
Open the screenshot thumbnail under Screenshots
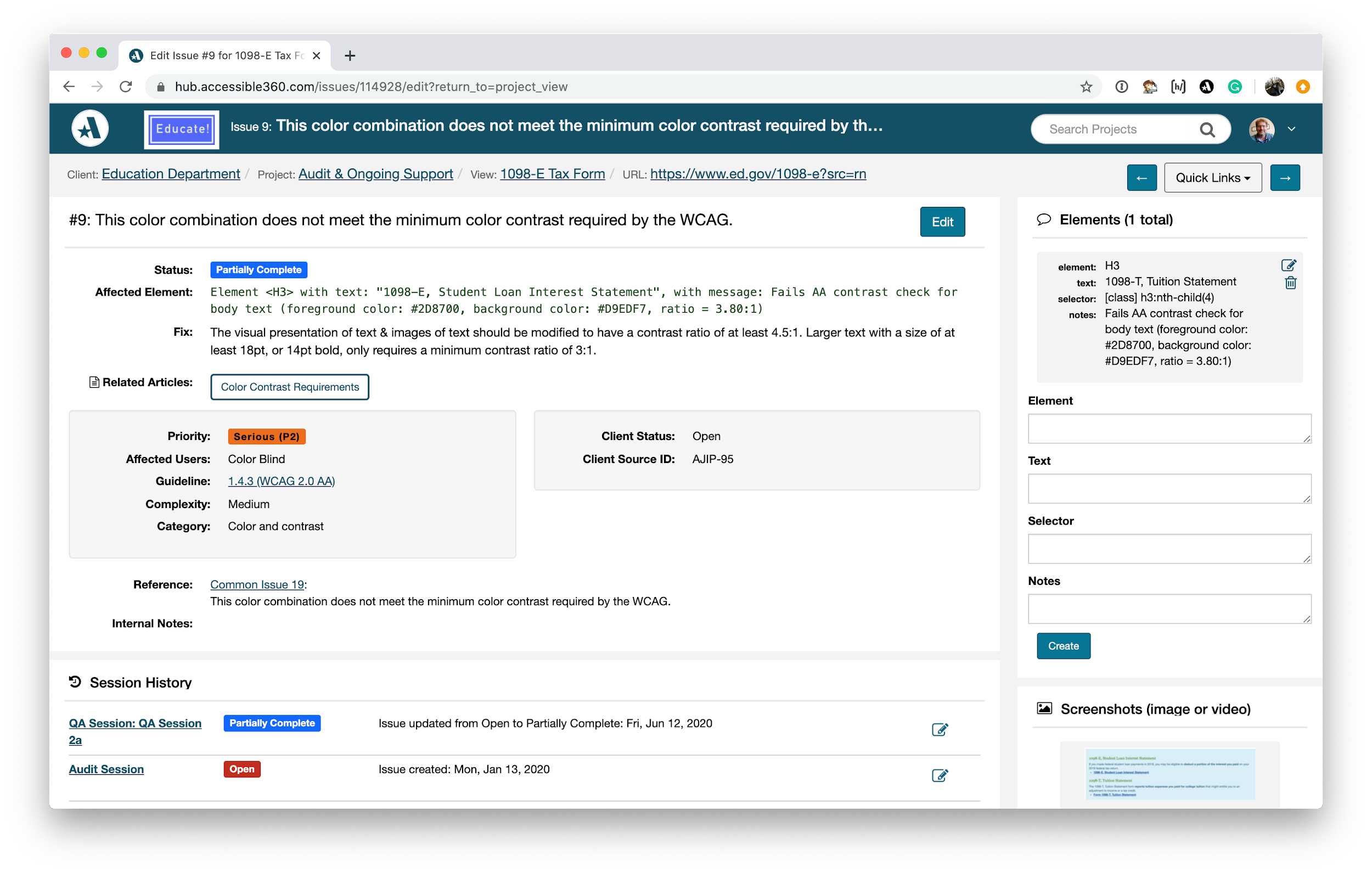[1169, 775]
